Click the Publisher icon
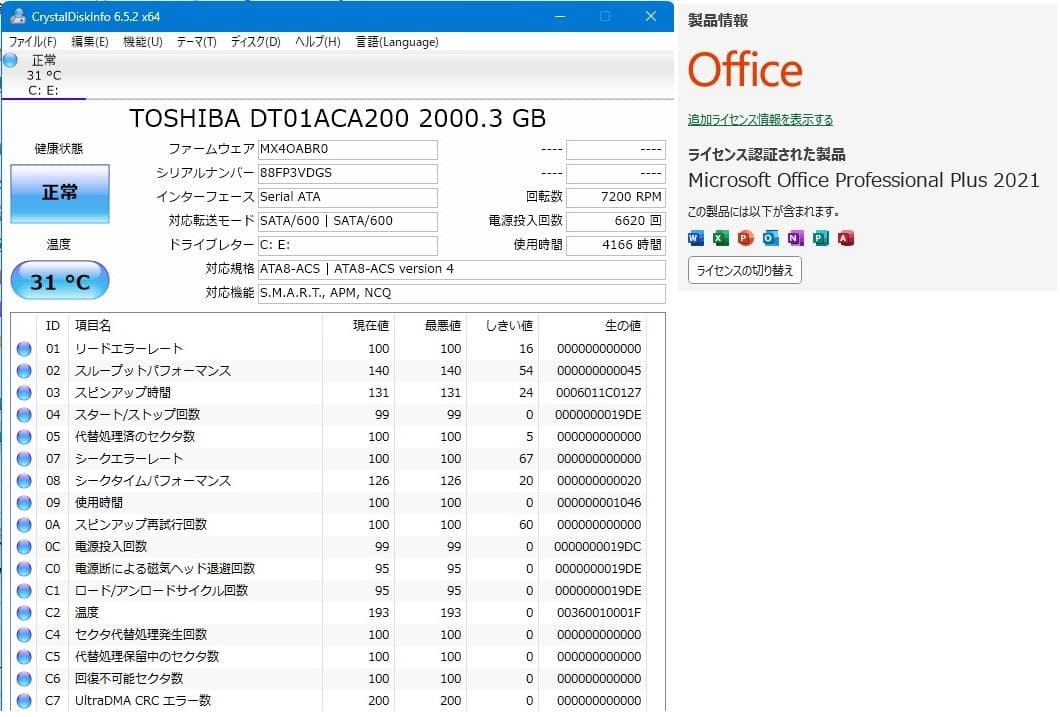 (x=820, y=238)
